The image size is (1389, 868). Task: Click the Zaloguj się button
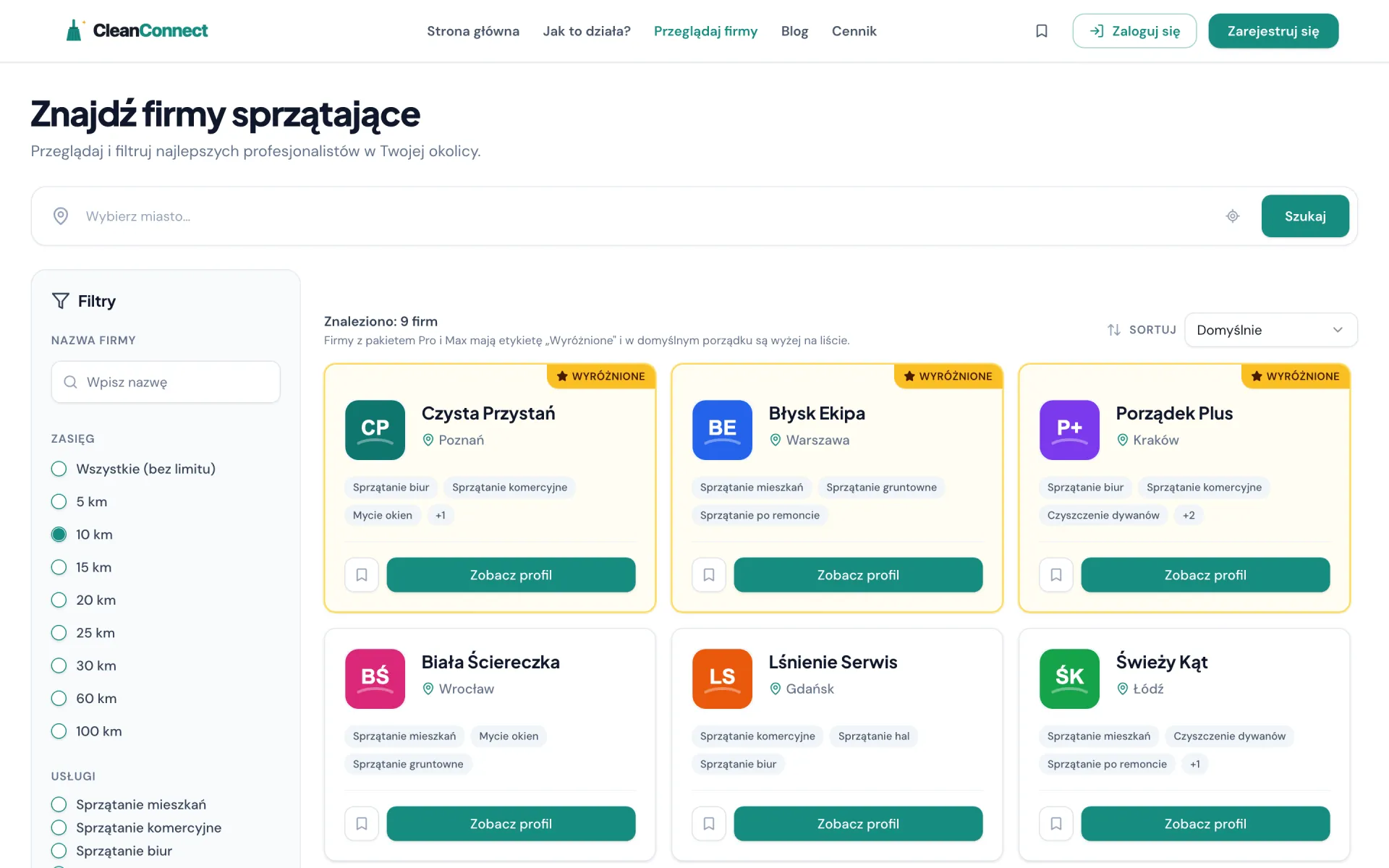click(1134, 31)
